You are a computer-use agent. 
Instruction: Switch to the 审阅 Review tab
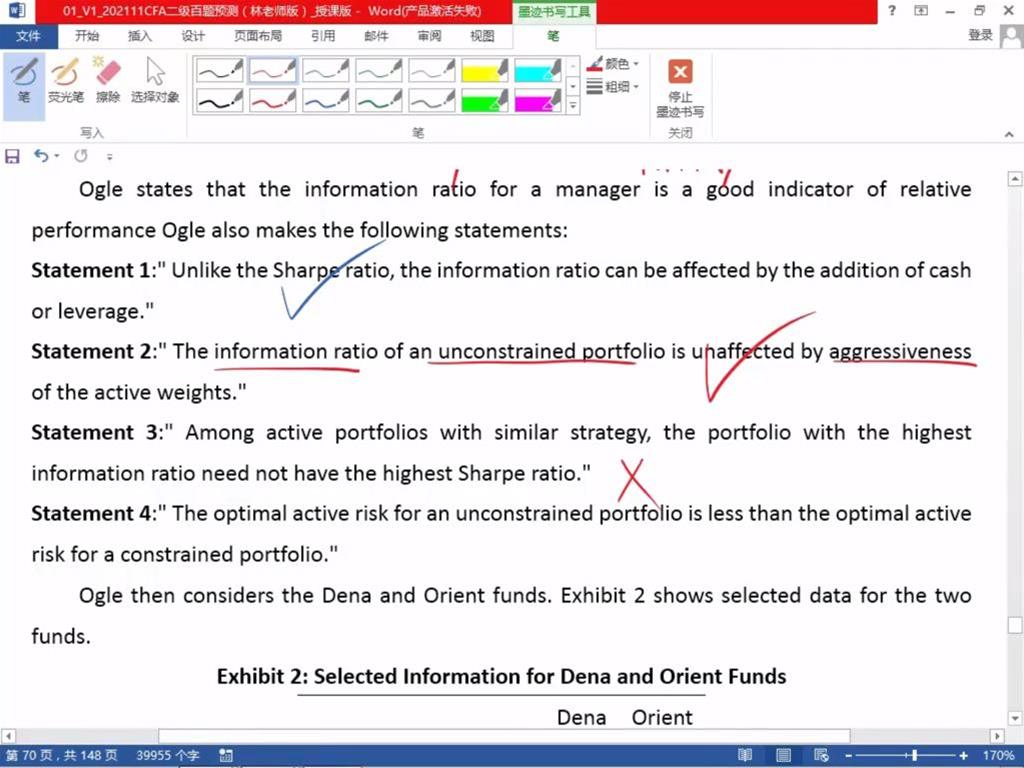pos(429,36)
